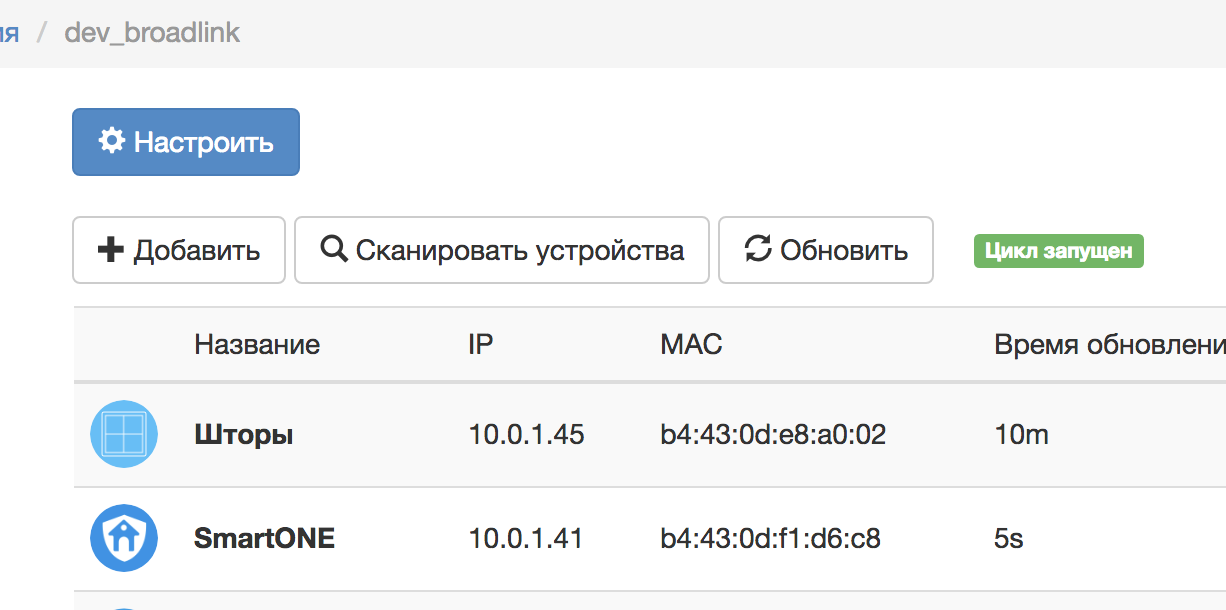This screenshot has width=1226, height=610.
Task: Open the dev_broadlink breadcrumb link
Action: coord(152,32)
